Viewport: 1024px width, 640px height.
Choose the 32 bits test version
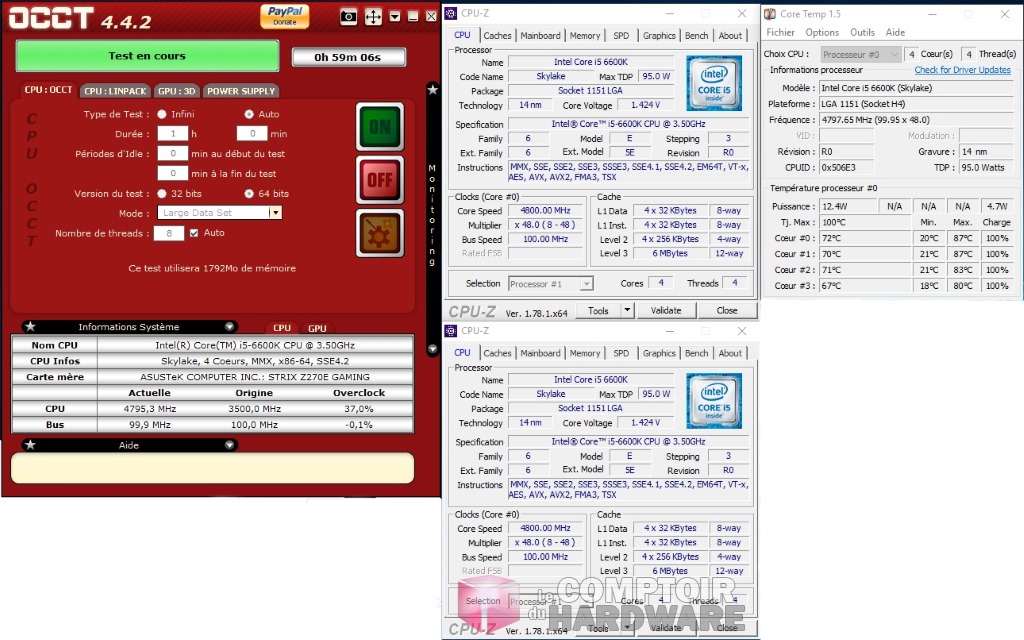(x=162, y=193)
